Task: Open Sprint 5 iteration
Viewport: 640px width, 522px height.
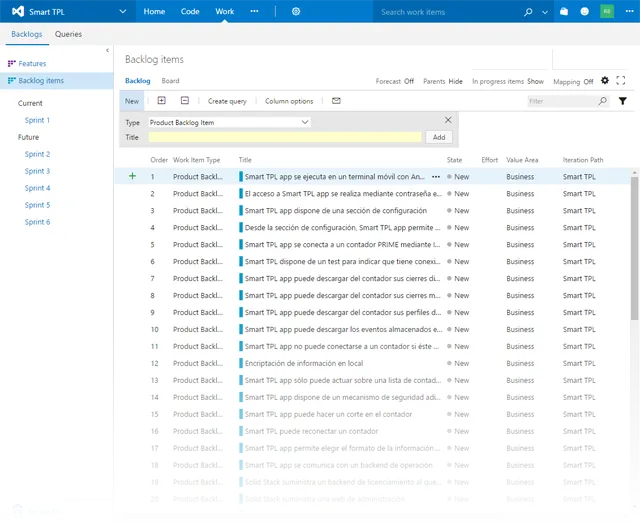Action: click(x=37, y=205)
